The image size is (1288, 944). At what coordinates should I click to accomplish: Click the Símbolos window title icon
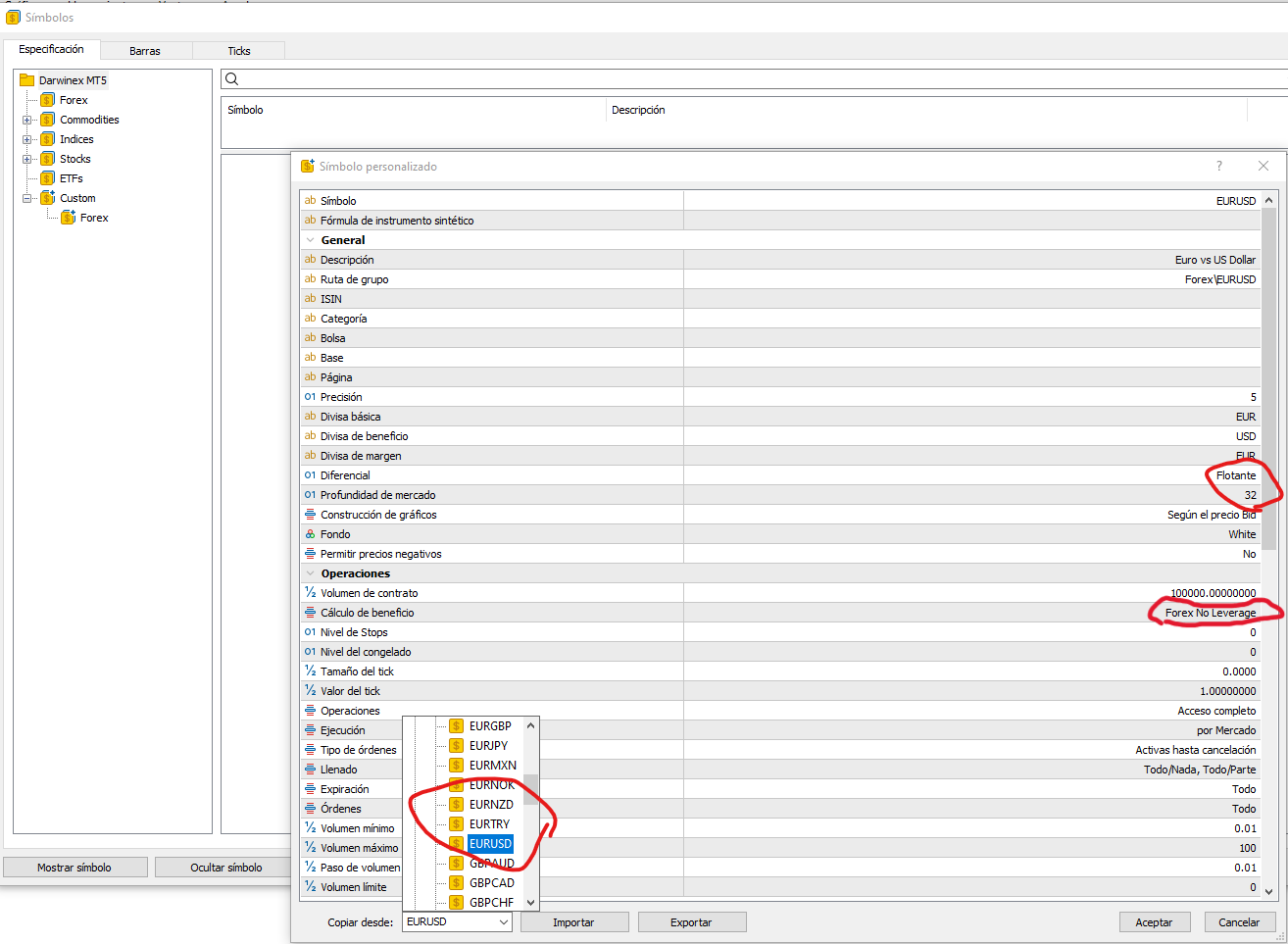(13, 18)
